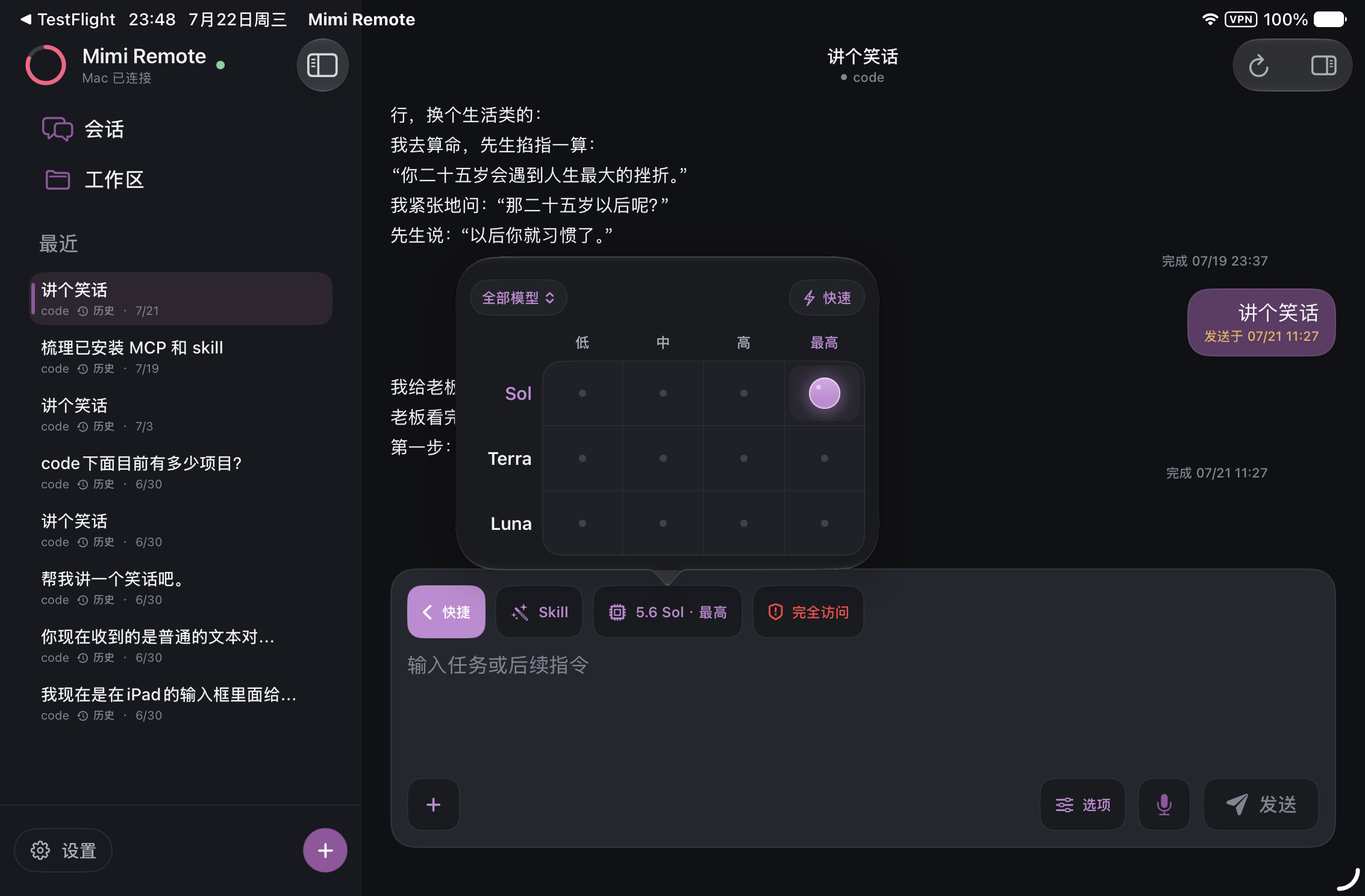Select Terra at 低 effort
This screenshot has height=896, width=1365.
coord(583,458)
